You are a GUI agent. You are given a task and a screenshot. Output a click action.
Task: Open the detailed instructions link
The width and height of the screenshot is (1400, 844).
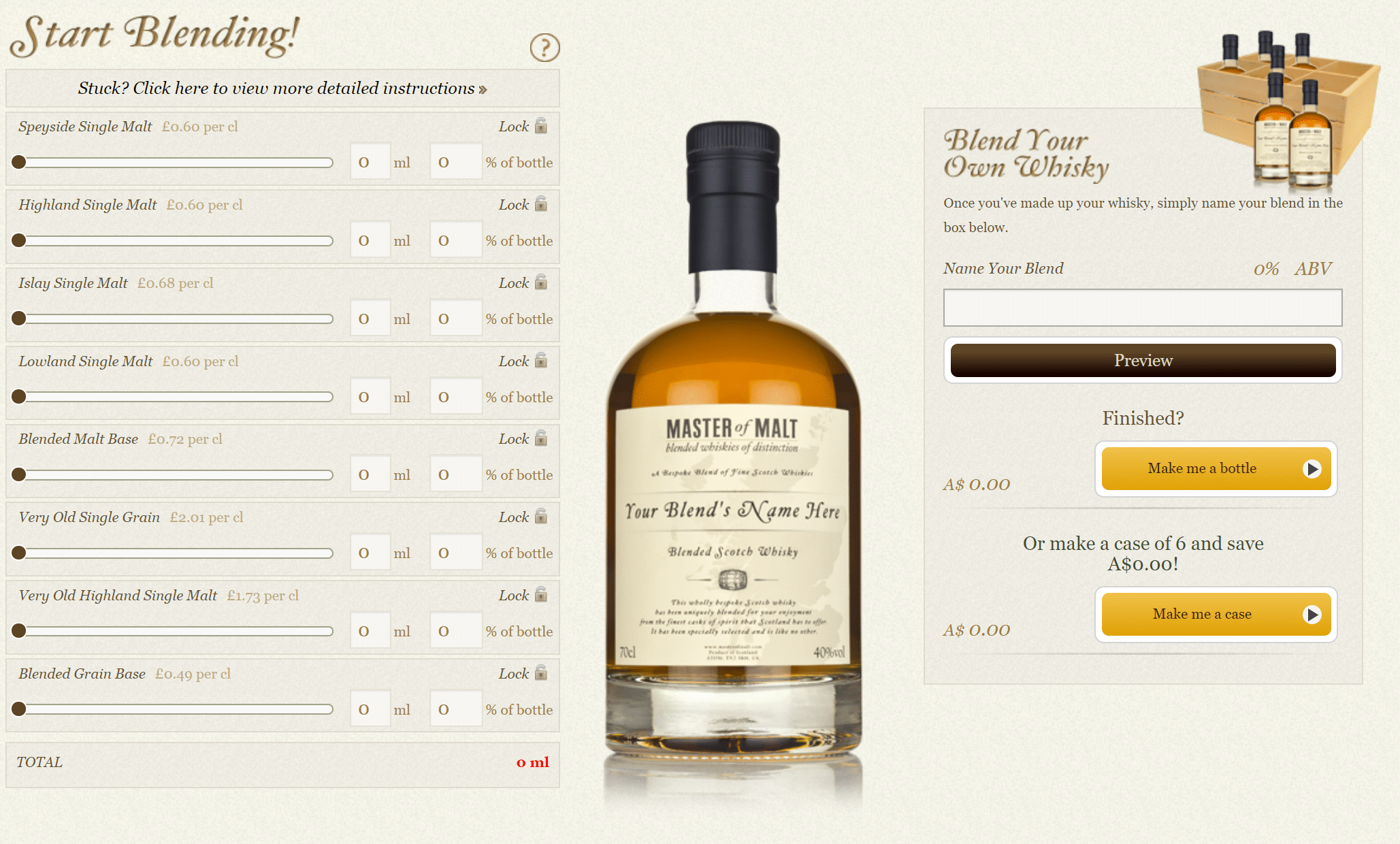point(282,88)
